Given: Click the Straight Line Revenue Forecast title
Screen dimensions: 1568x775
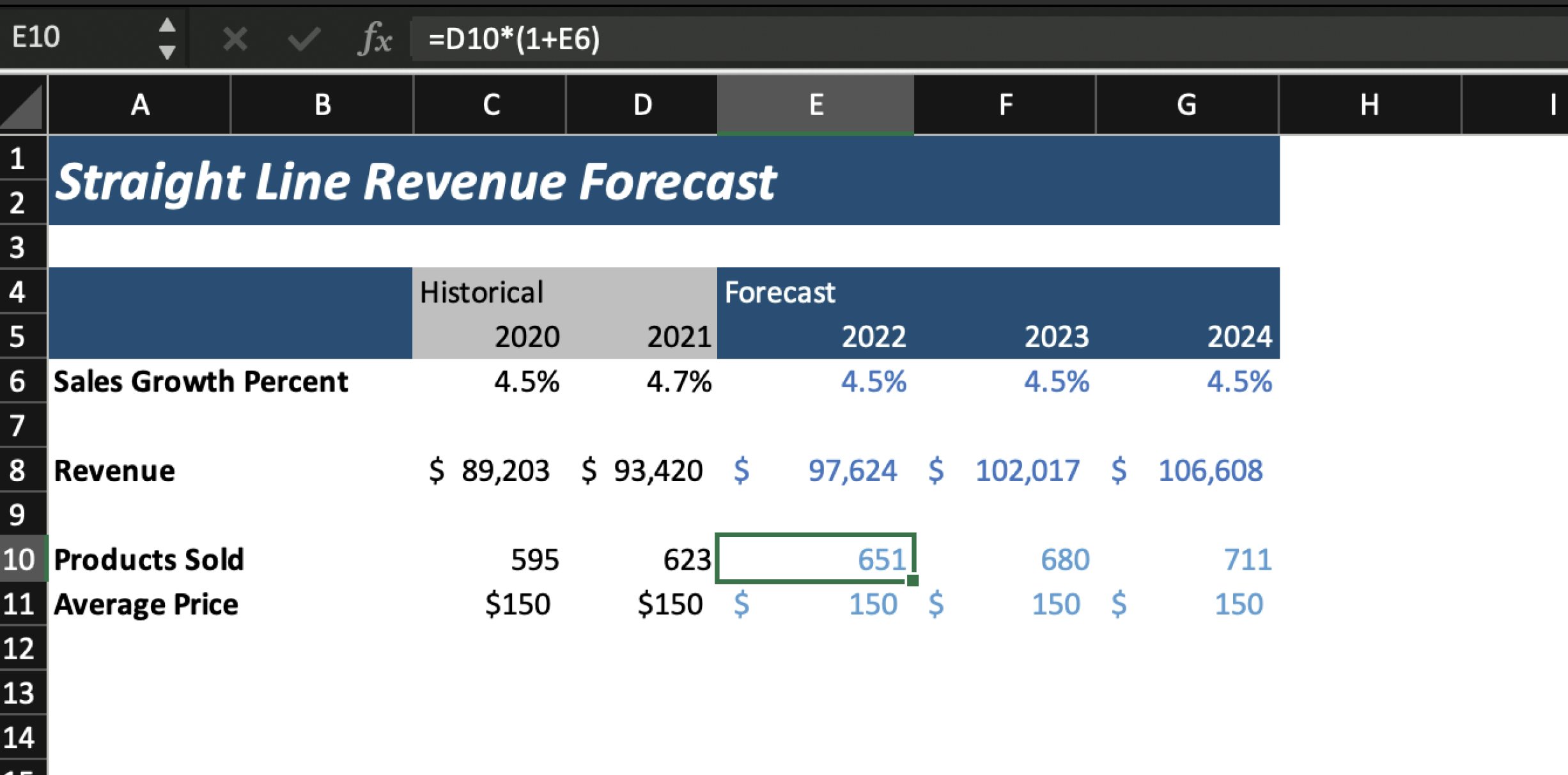Looking at the screenshot, I should click(x=415, y=182).
